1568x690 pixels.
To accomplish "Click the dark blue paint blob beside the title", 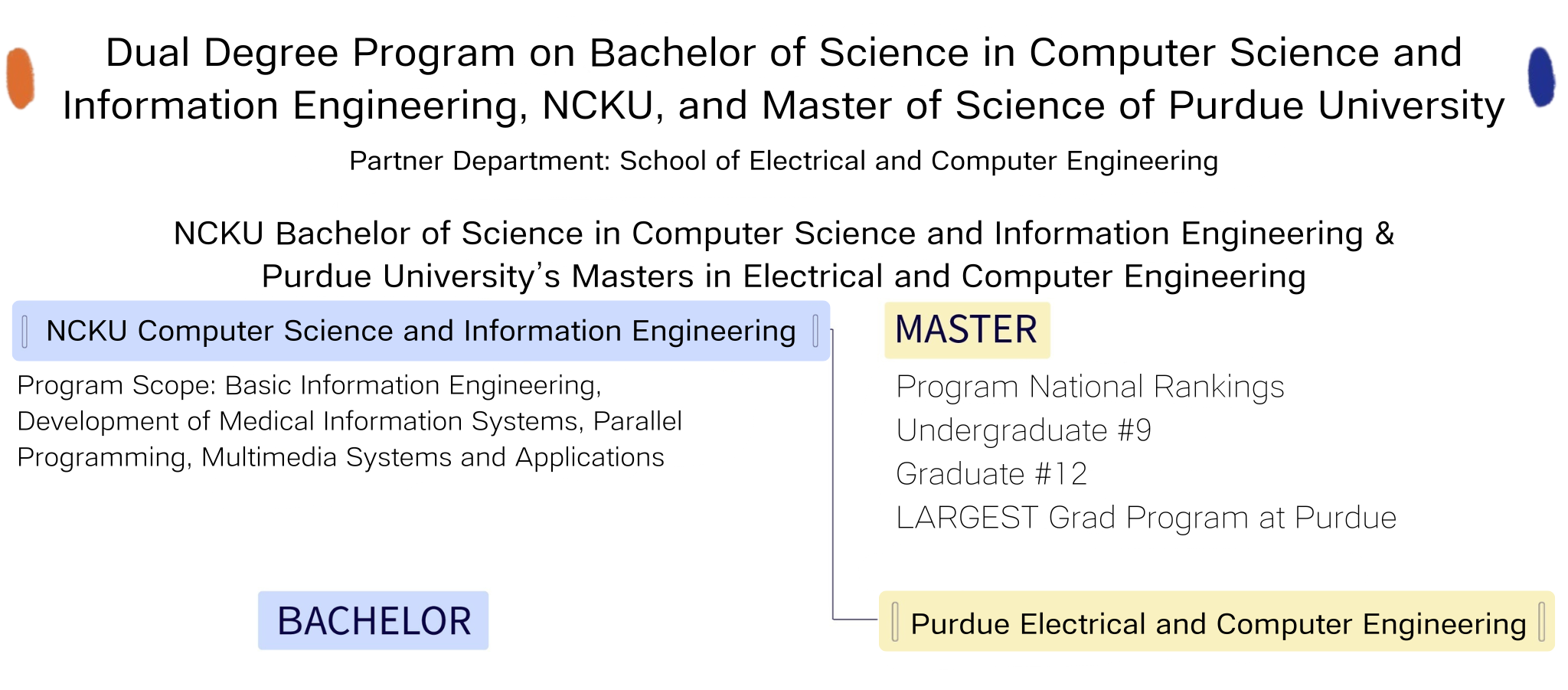I will pos(1540,77).
